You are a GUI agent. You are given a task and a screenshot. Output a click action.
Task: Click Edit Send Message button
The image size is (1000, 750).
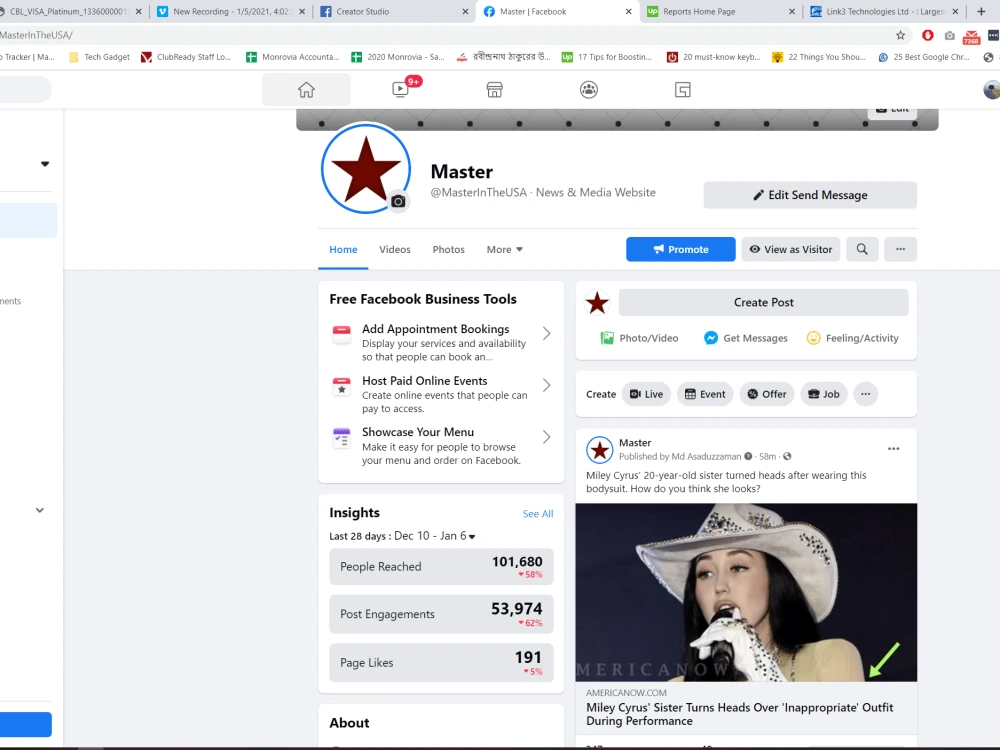point(810,195)
